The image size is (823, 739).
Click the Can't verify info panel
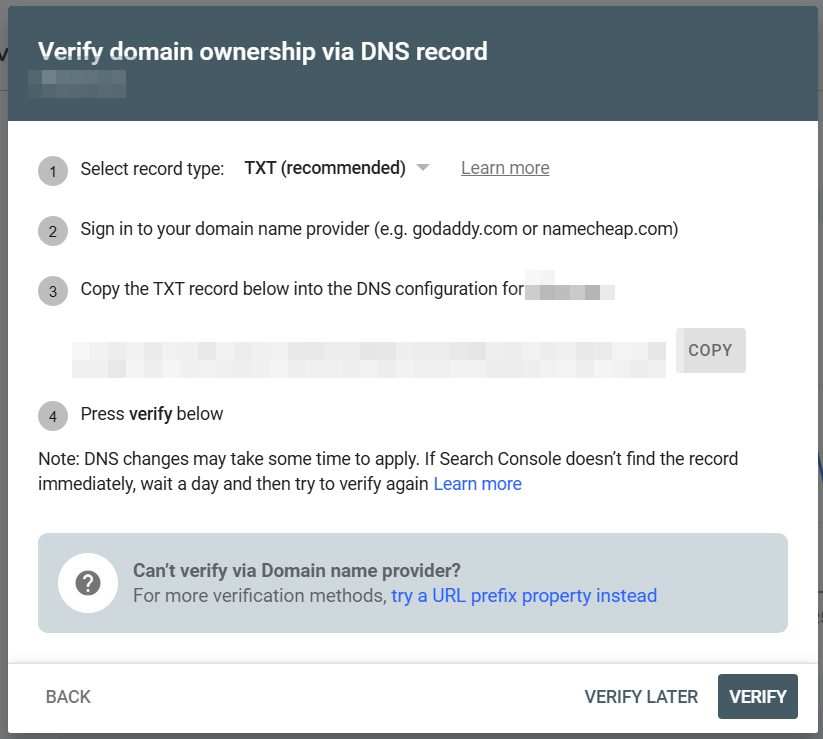(411, 583)
